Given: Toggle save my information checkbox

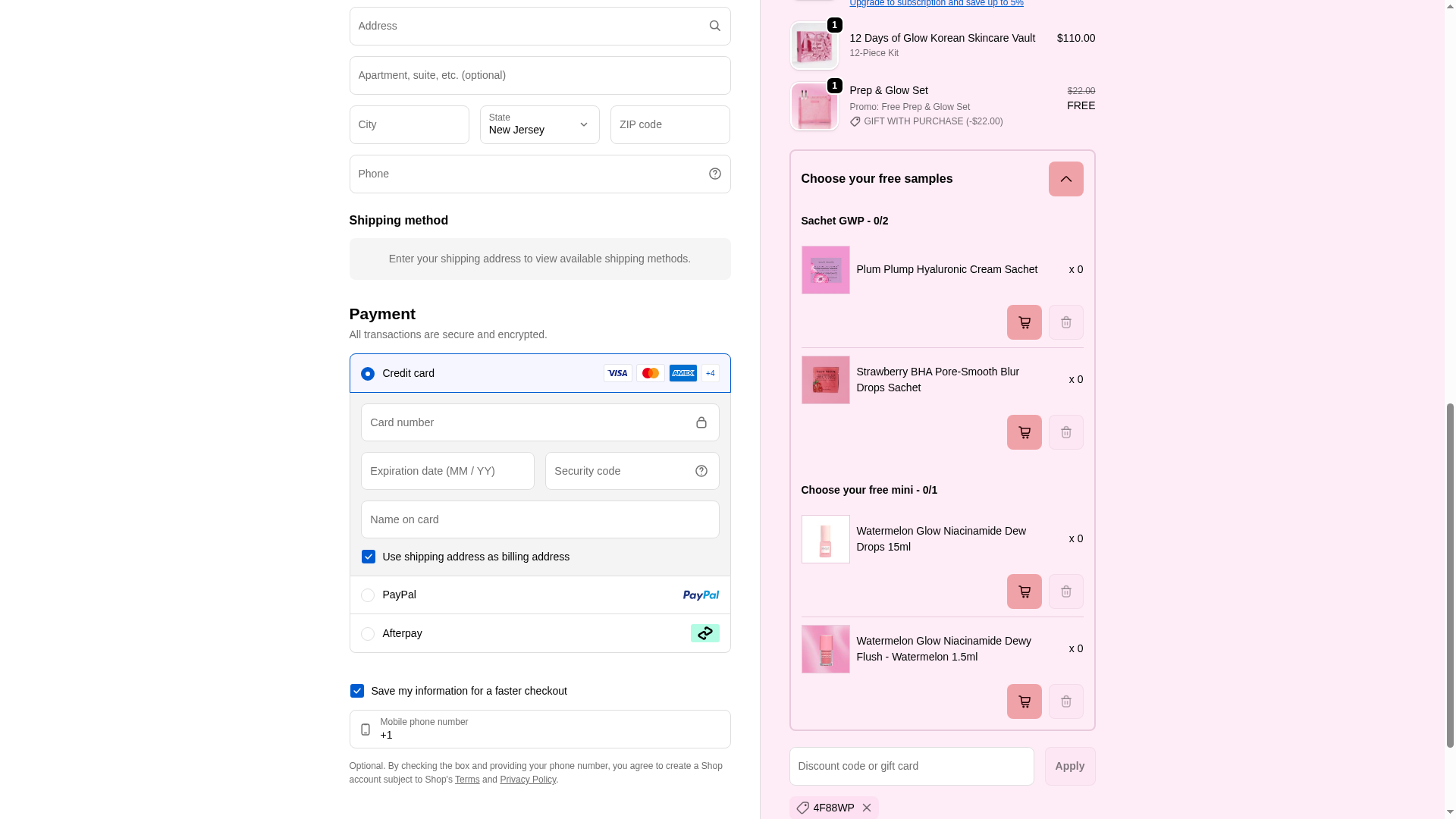Looking at the screenshot, I should (x=357, y=691).
